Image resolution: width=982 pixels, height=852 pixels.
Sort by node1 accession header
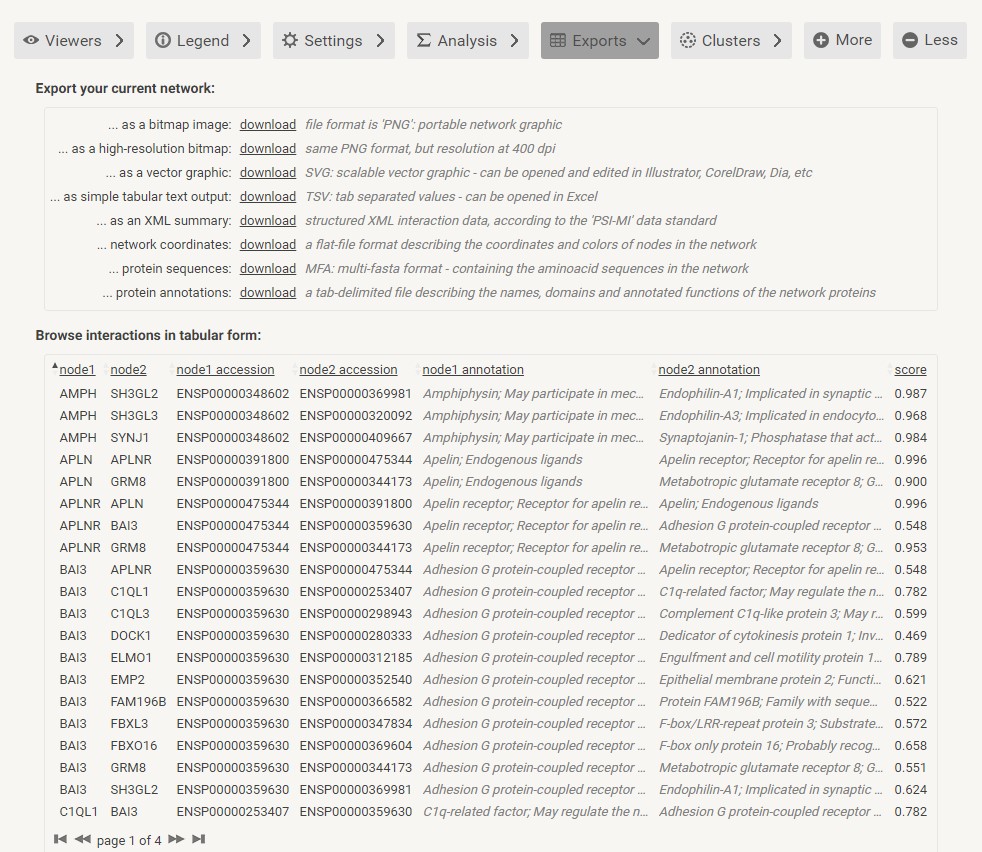pyautogui.click(x=225, y=370)
